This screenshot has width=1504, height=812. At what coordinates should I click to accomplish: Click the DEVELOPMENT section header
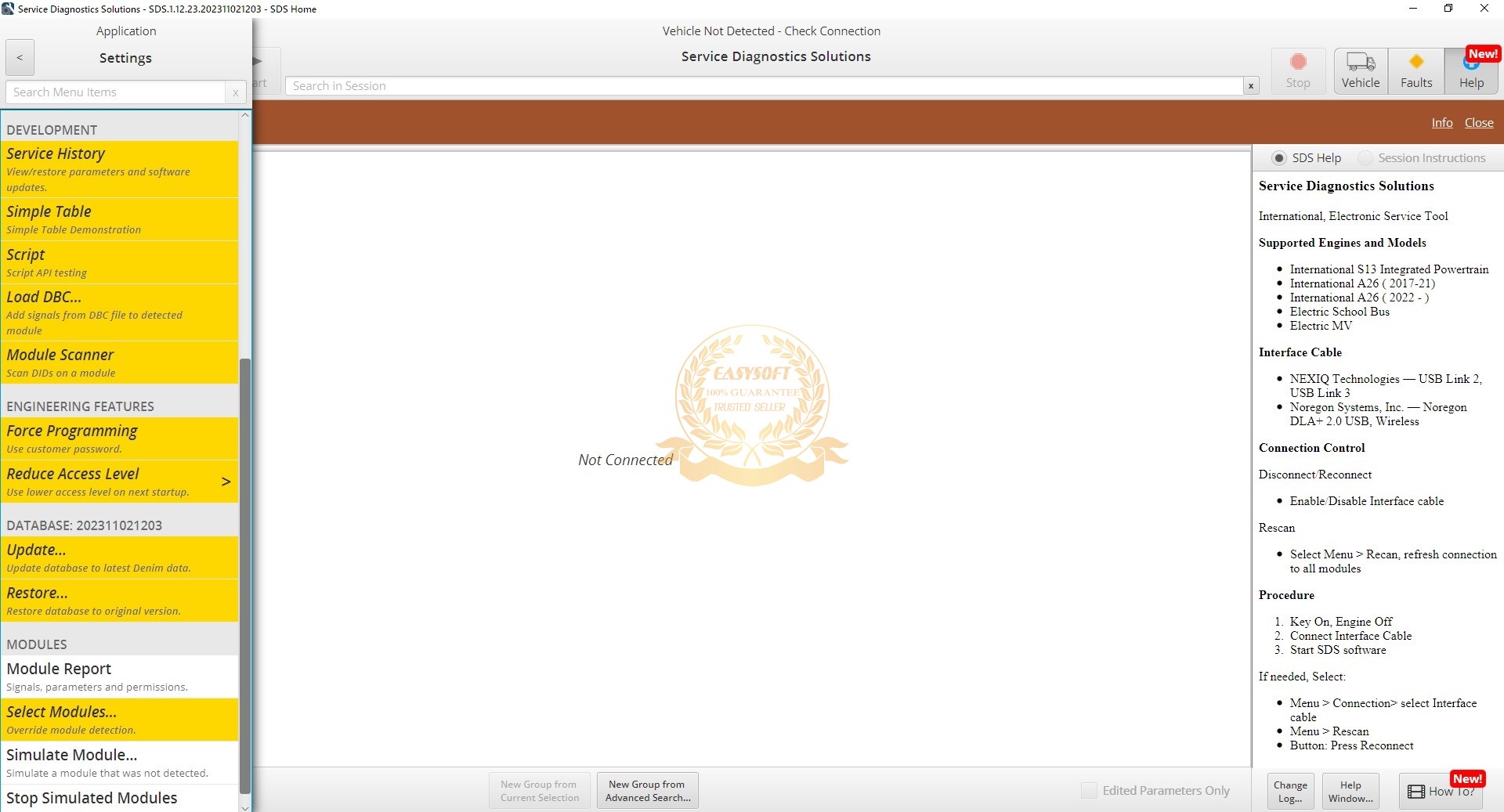[x=52, y=130]
